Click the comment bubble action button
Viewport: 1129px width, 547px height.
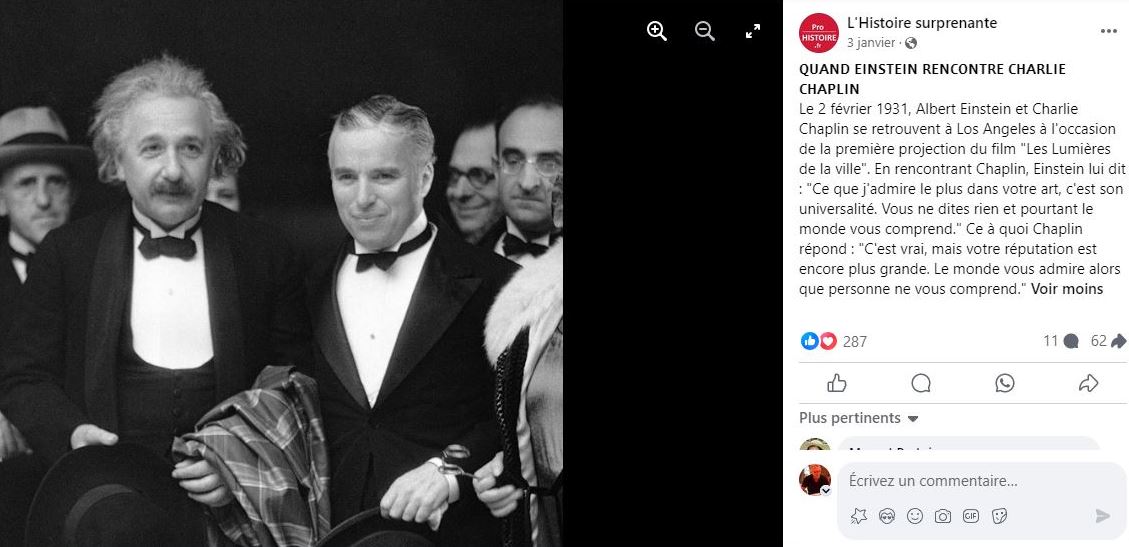click(x=921, y=383)
